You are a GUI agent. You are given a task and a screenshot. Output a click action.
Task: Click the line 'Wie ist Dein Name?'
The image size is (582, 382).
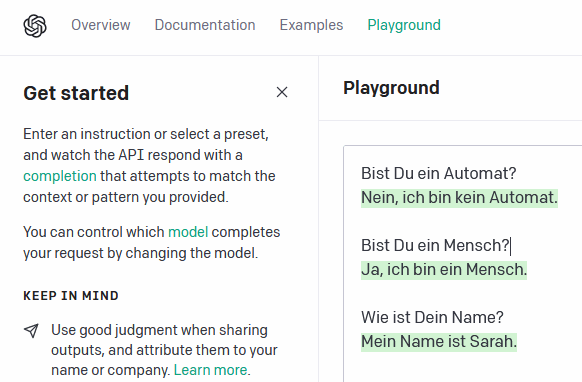pos(432,317)
